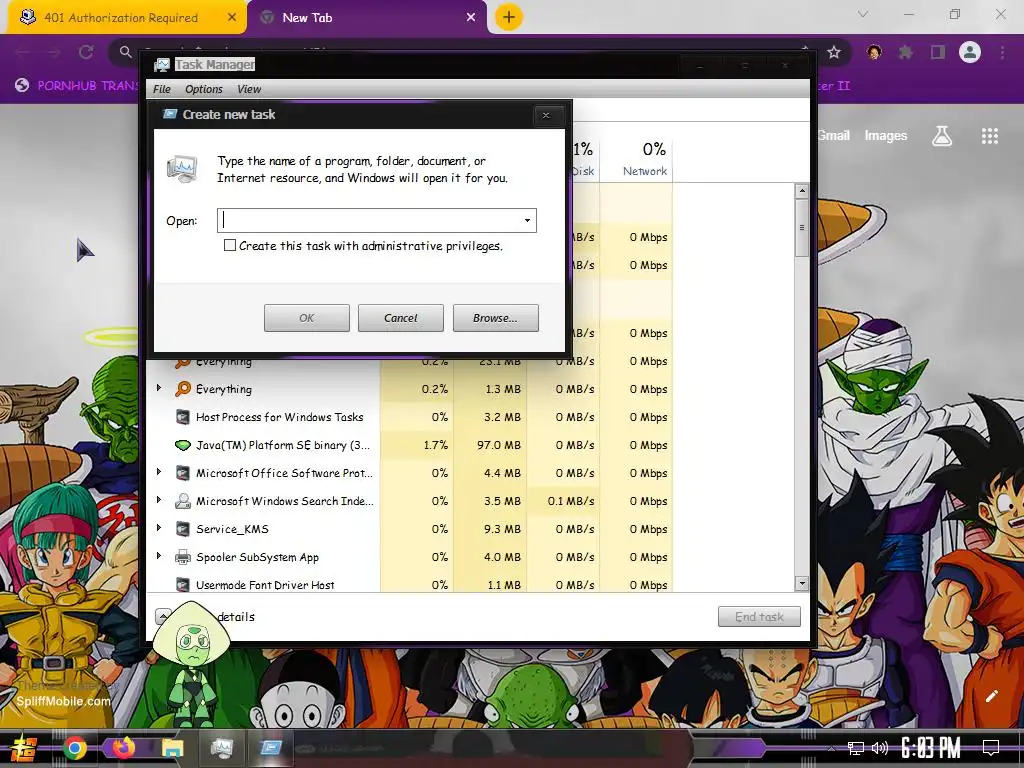1024x768 pixels.
Task: Open the View menu in Task Manager
Action: tap(249, 89)
